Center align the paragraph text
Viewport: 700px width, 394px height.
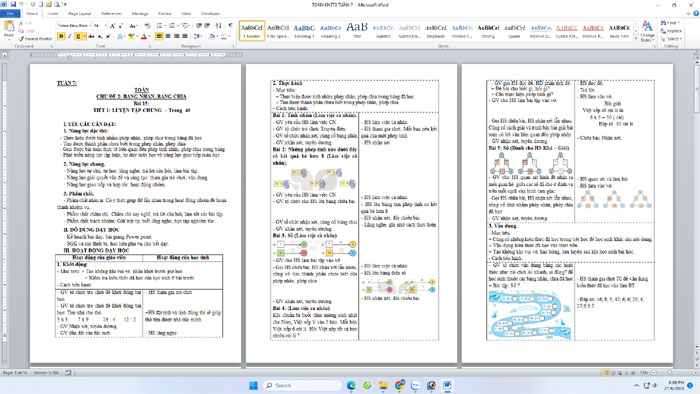pyautogui.click(x=168, y=37)
